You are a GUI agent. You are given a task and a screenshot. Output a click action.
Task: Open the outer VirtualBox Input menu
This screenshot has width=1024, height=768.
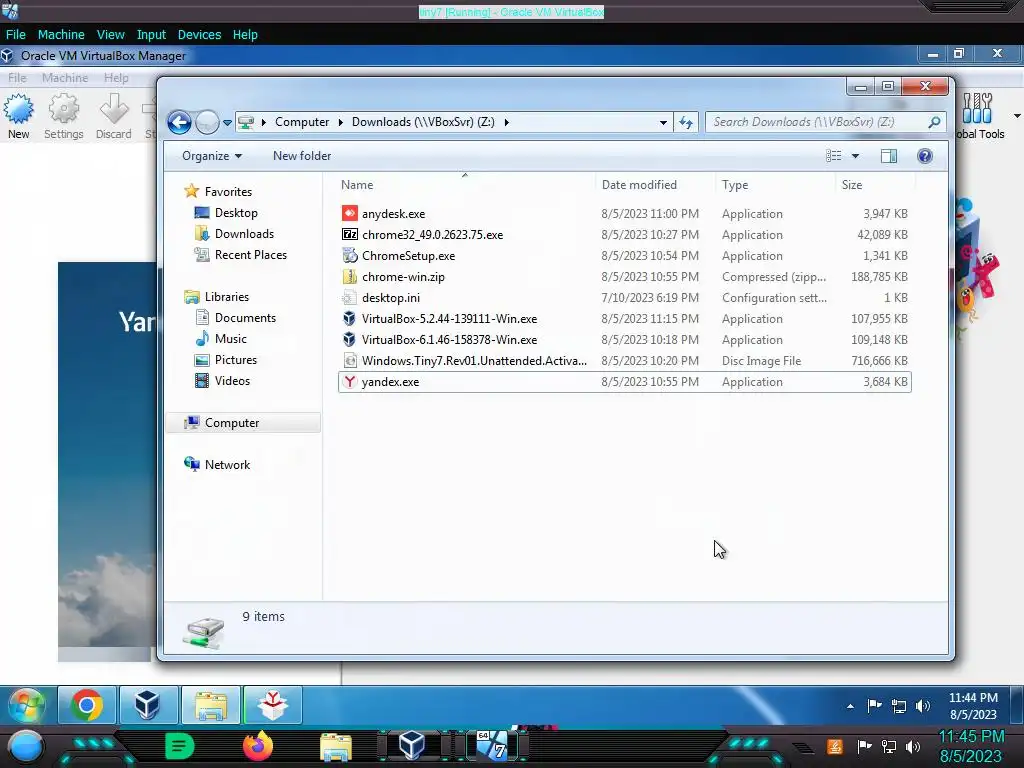151,35
